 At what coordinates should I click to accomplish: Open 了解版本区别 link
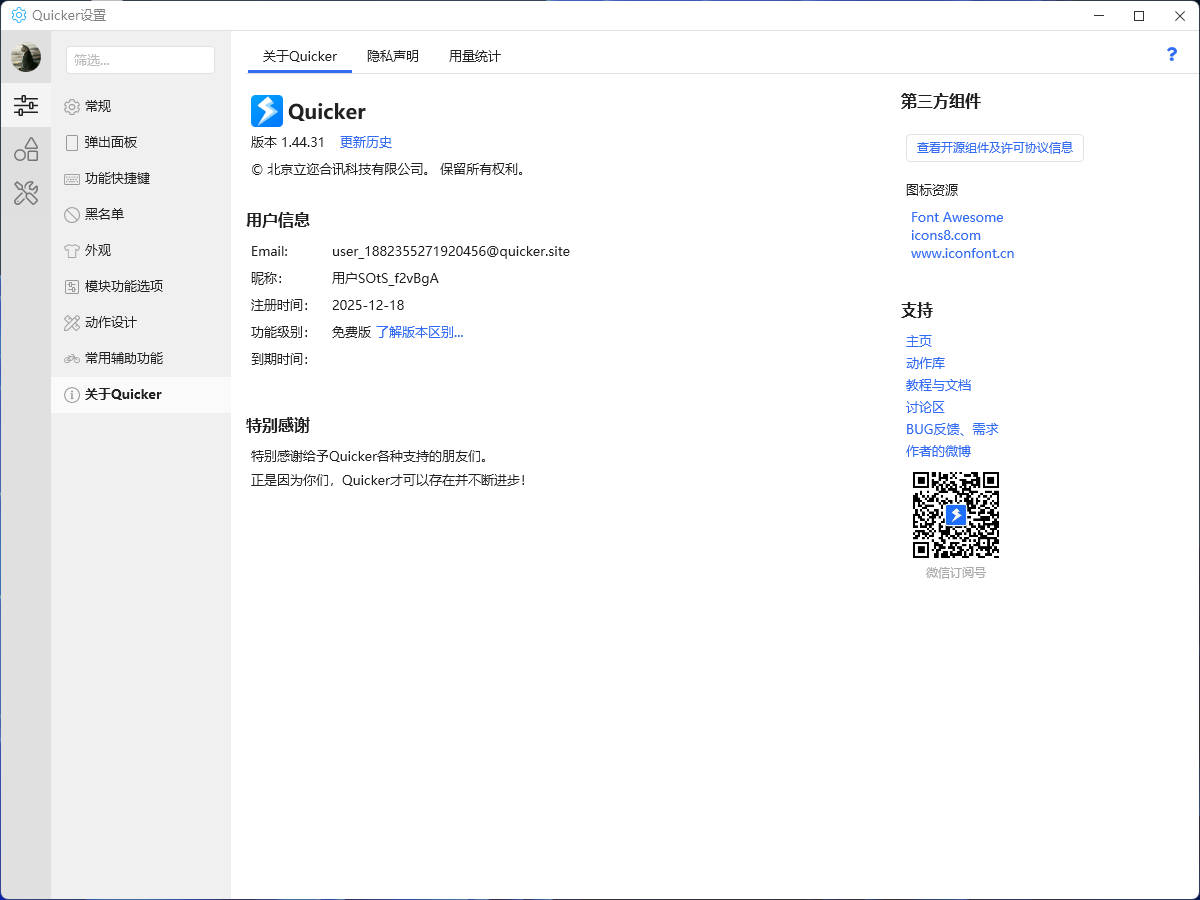coord(418,332)
